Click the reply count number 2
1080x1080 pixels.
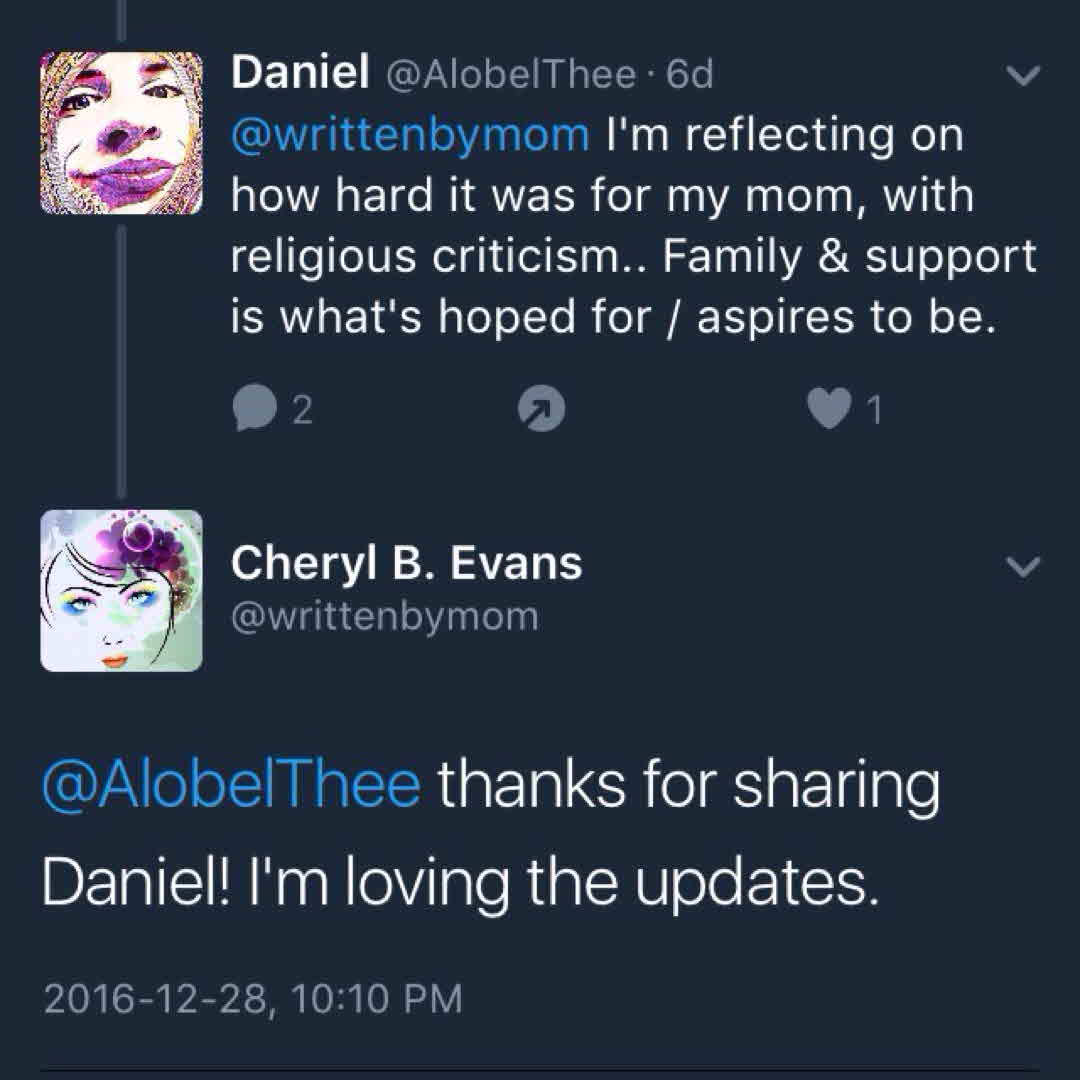point(301,411)
